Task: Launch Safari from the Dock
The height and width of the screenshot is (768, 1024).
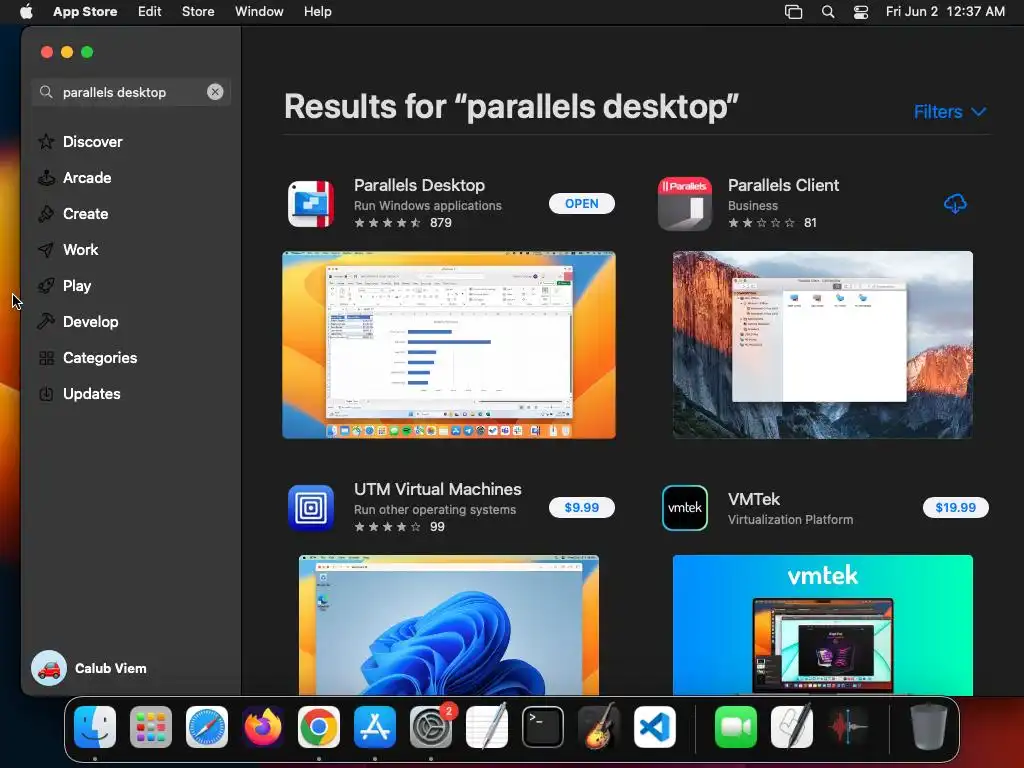Action: (x=207, y=727)
